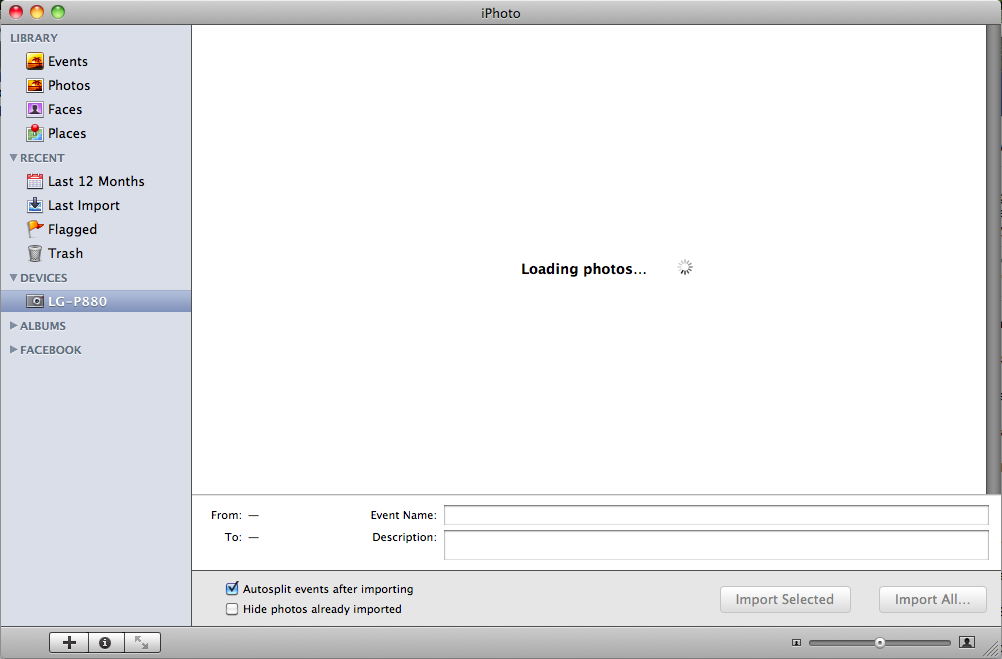1002x659 pixels.
Task: Click the Import Selected button
Action: [784, 599]
